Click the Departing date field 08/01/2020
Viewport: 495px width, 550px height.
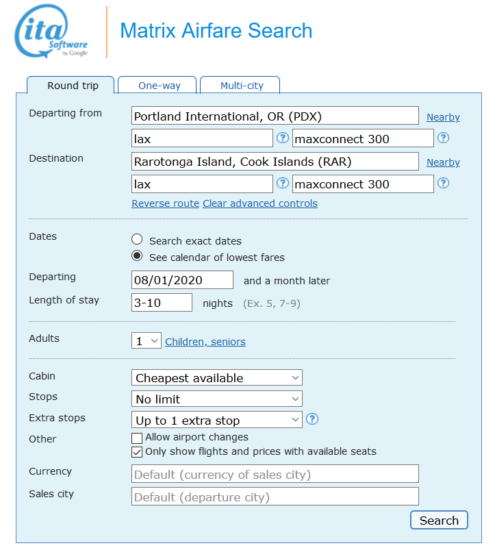[182, 280]
